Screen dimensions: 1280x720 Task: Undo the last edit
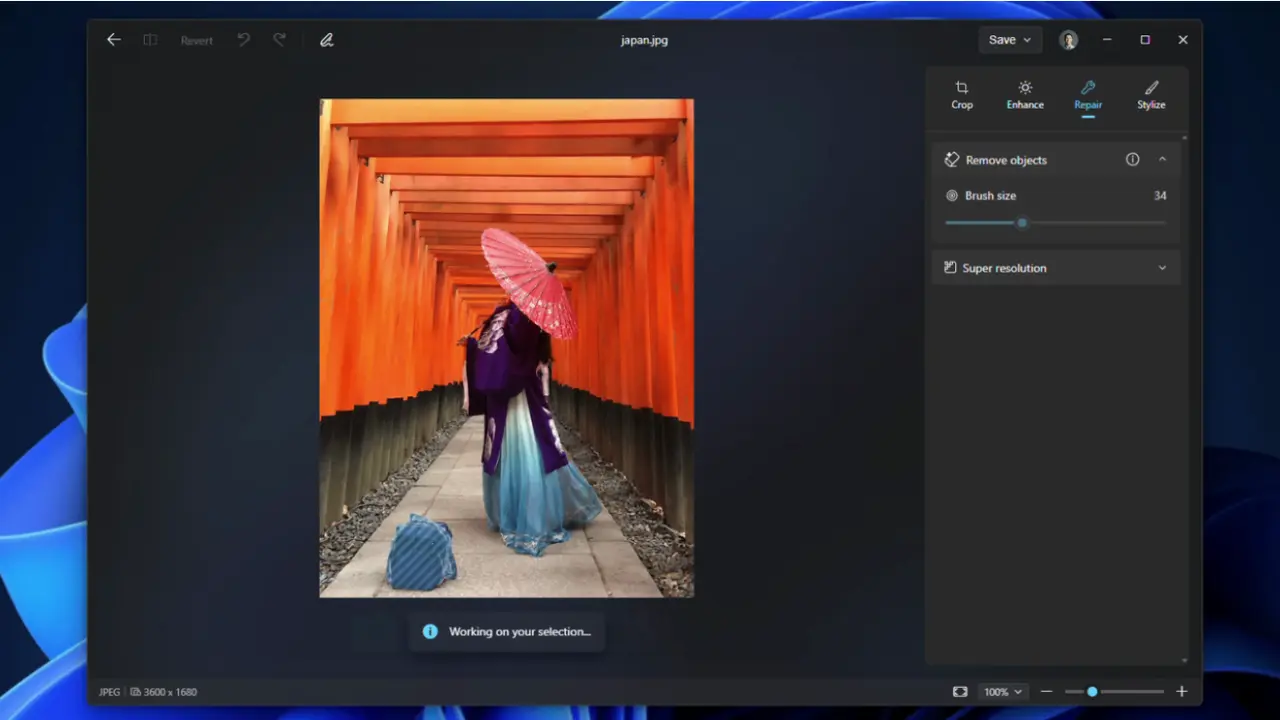click(243, 40)
